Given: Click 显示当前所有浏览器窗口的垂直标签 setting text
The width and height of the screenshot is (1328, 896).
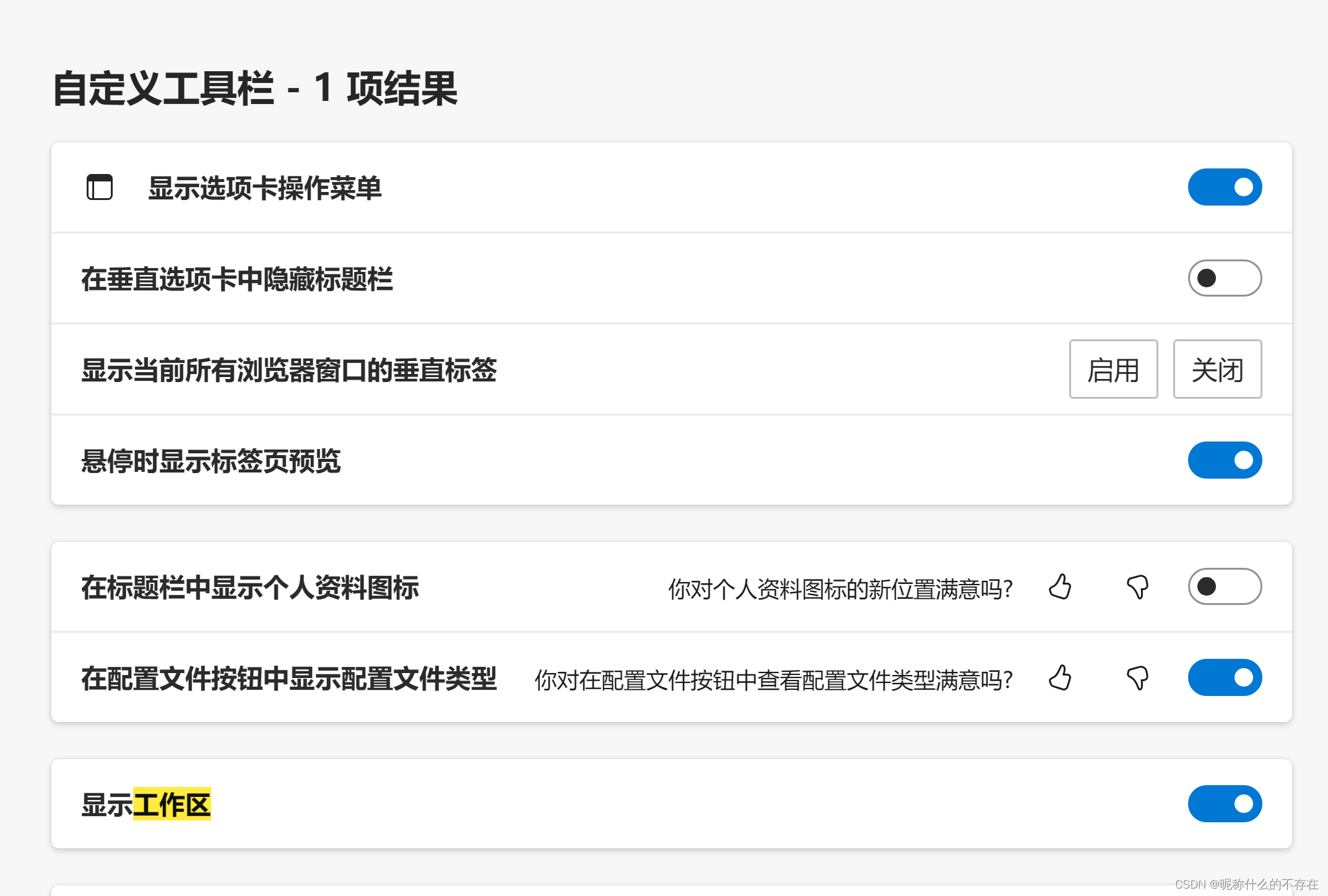Looking at the screenshot, I should [x=289, y=370].
